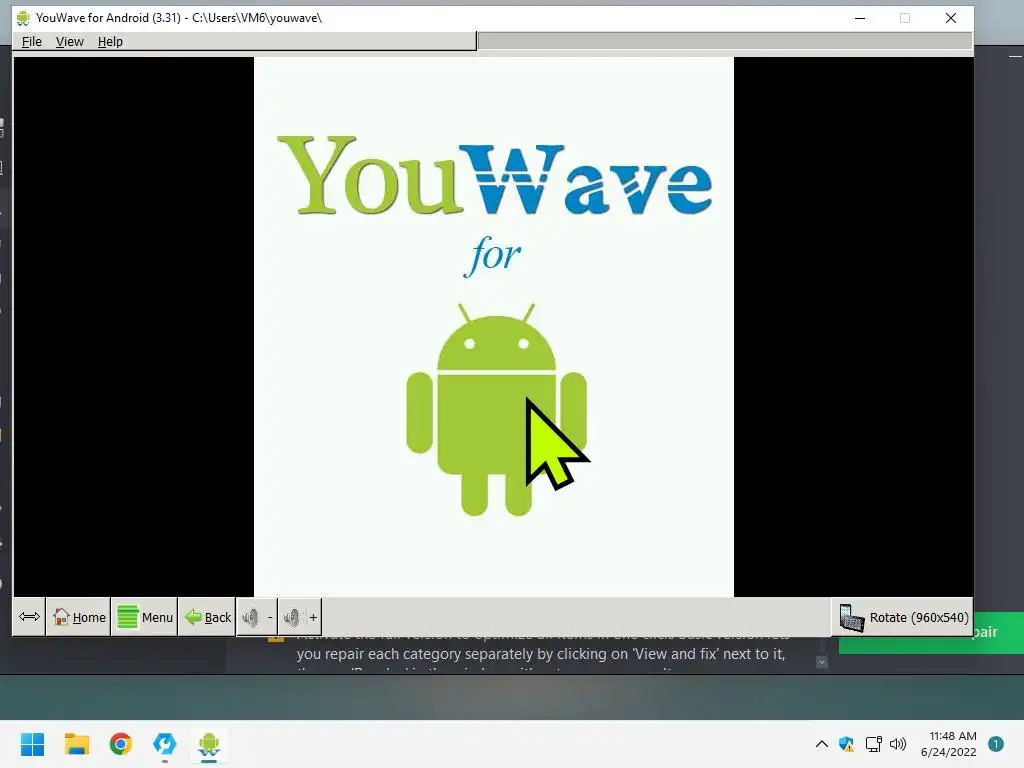This screenshot has height=768, width=1024.
Task: Decrease the emulator volume
Action: point(257,616)
